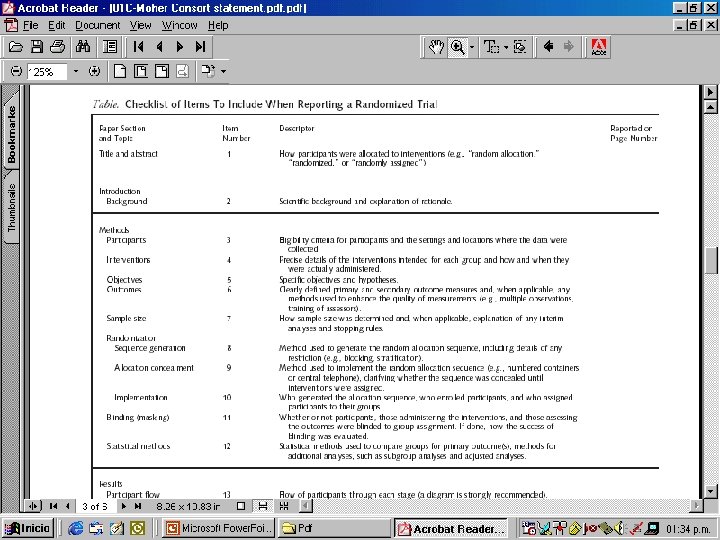Open the zoom percentage dropdown
Image resolution: width=720 pixels, height=540 pixels.
click(76, 71)
